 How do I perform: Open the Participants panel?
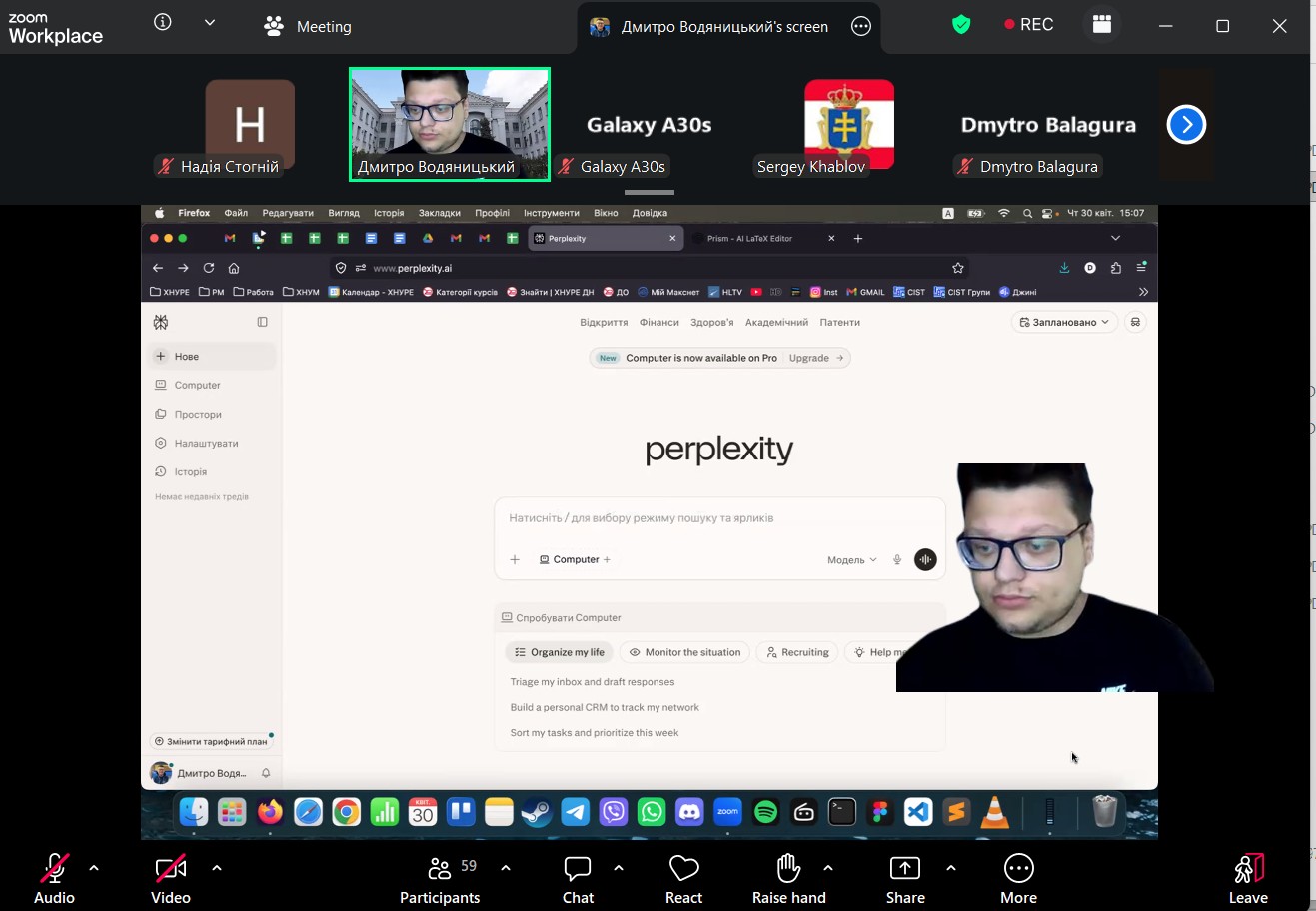coord(440,879)
